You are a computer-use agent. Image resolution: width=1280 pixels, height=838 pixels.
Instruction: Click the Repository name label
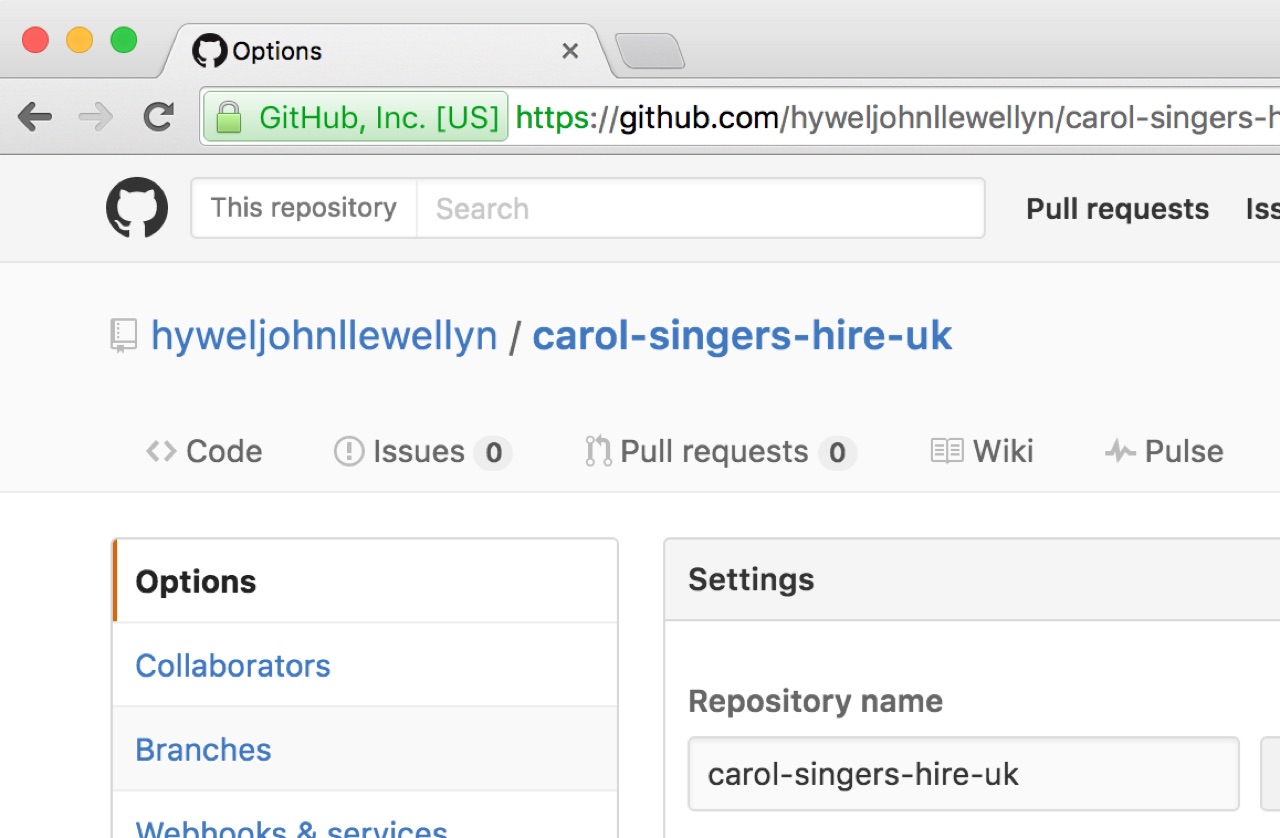pos(815,701)
